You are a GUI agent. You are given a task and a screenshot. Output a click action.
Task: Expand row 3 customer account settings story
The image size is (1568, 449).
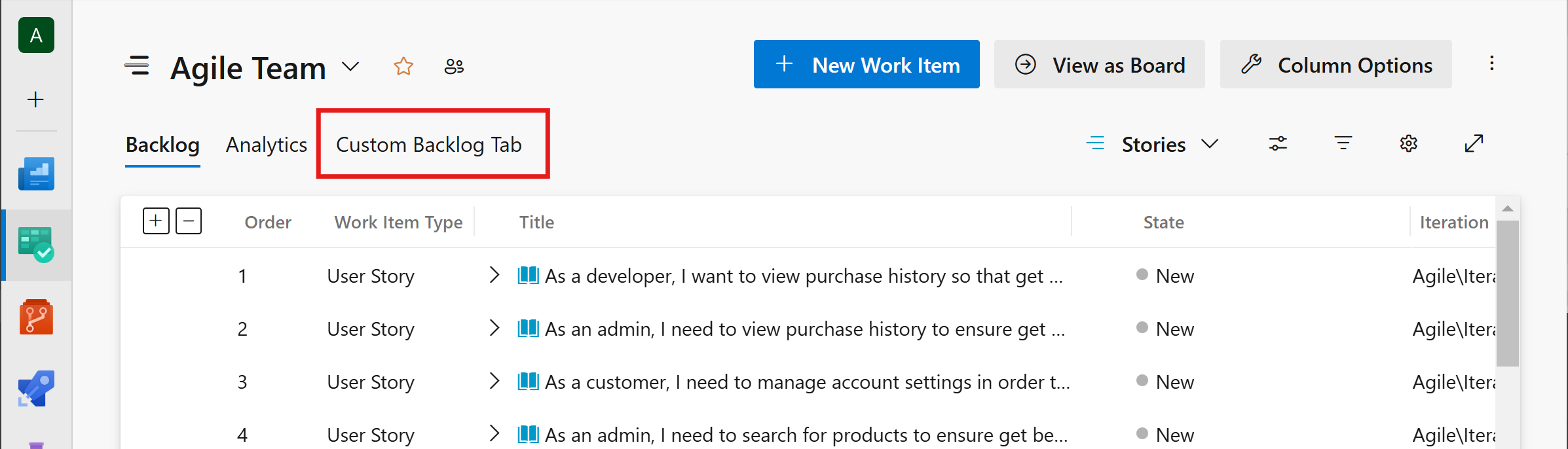[x=495, y=382]
